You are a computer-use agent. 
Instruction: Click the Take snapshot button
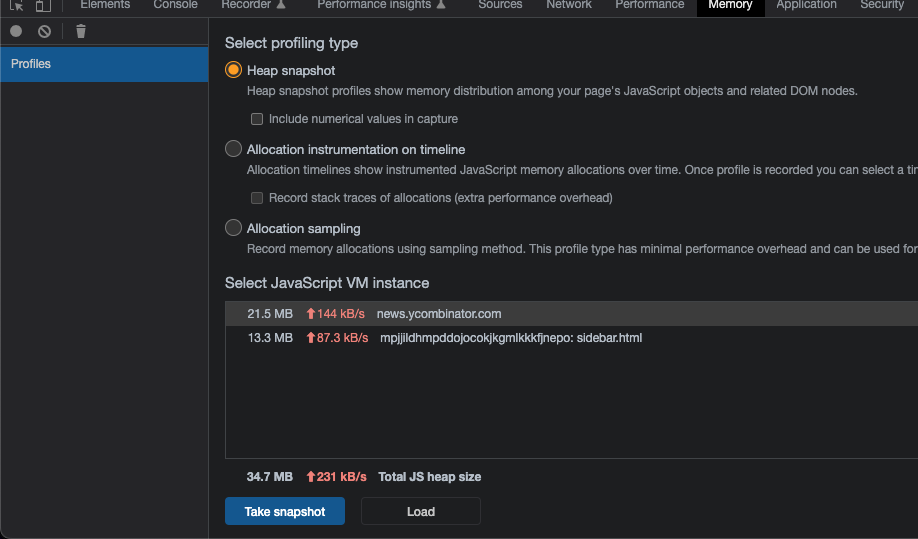285,511
